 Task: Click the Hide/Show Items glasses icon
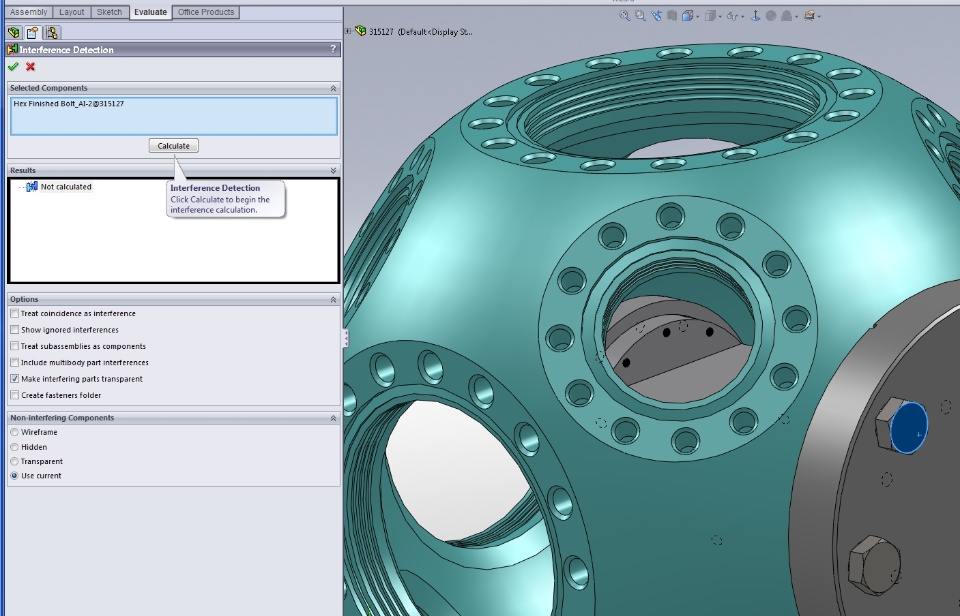coord(732,16)
